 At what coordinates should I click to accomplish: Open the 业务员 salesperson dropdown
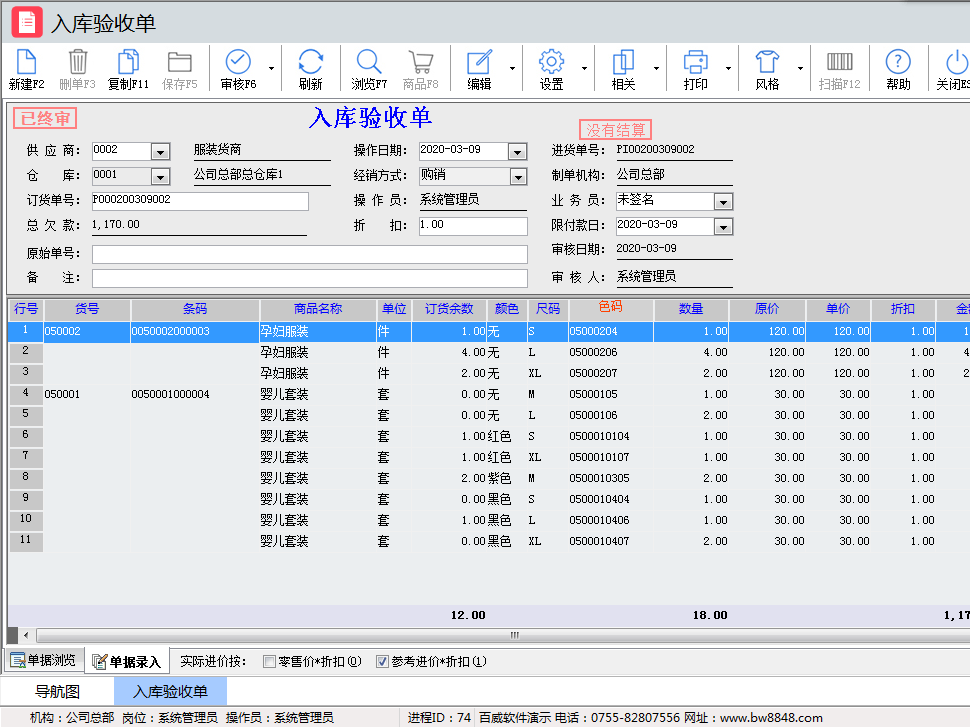[x=723, y=201]
